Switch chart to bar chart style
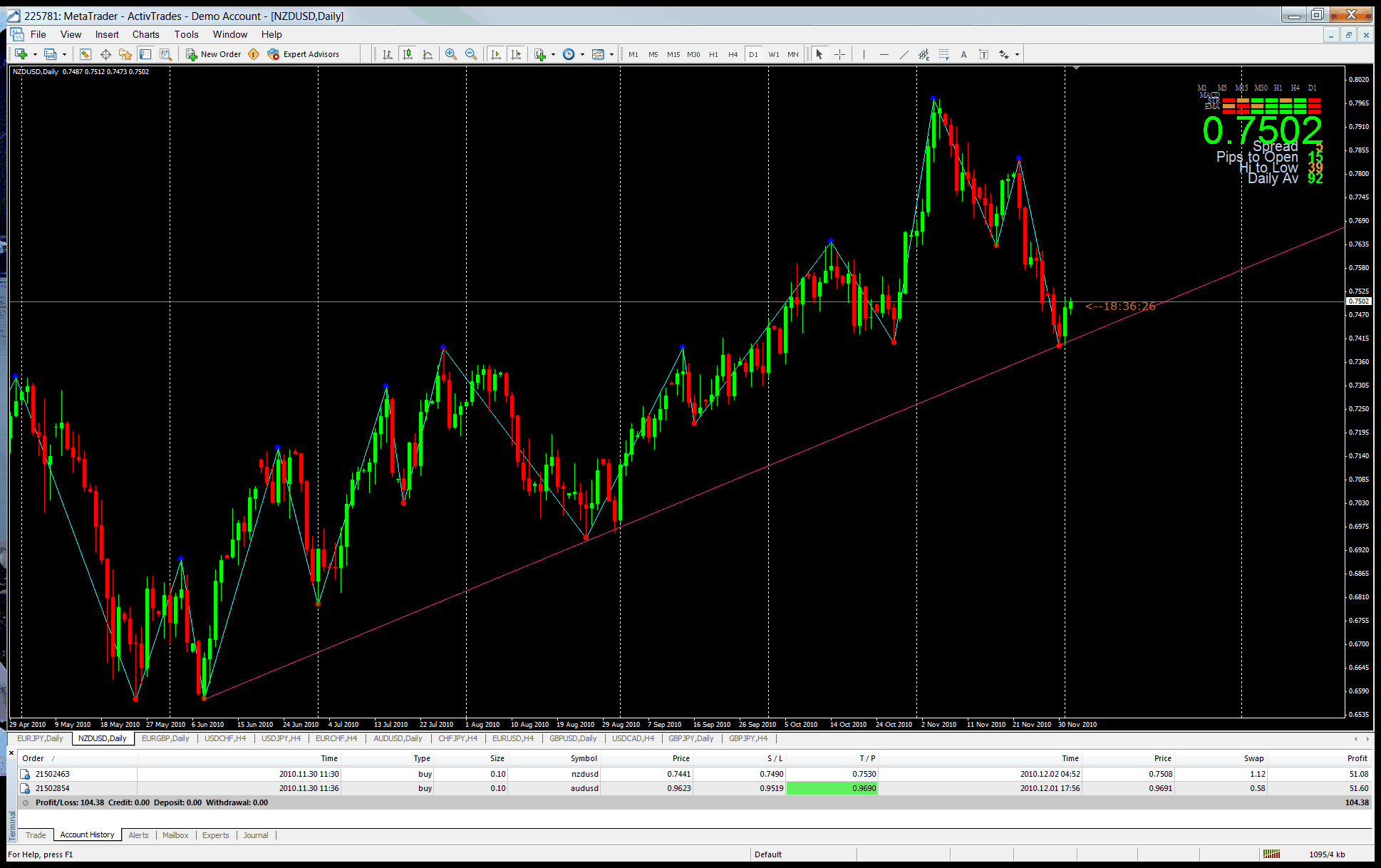The height and width of the screenshot is (868, 1381). 388,54
